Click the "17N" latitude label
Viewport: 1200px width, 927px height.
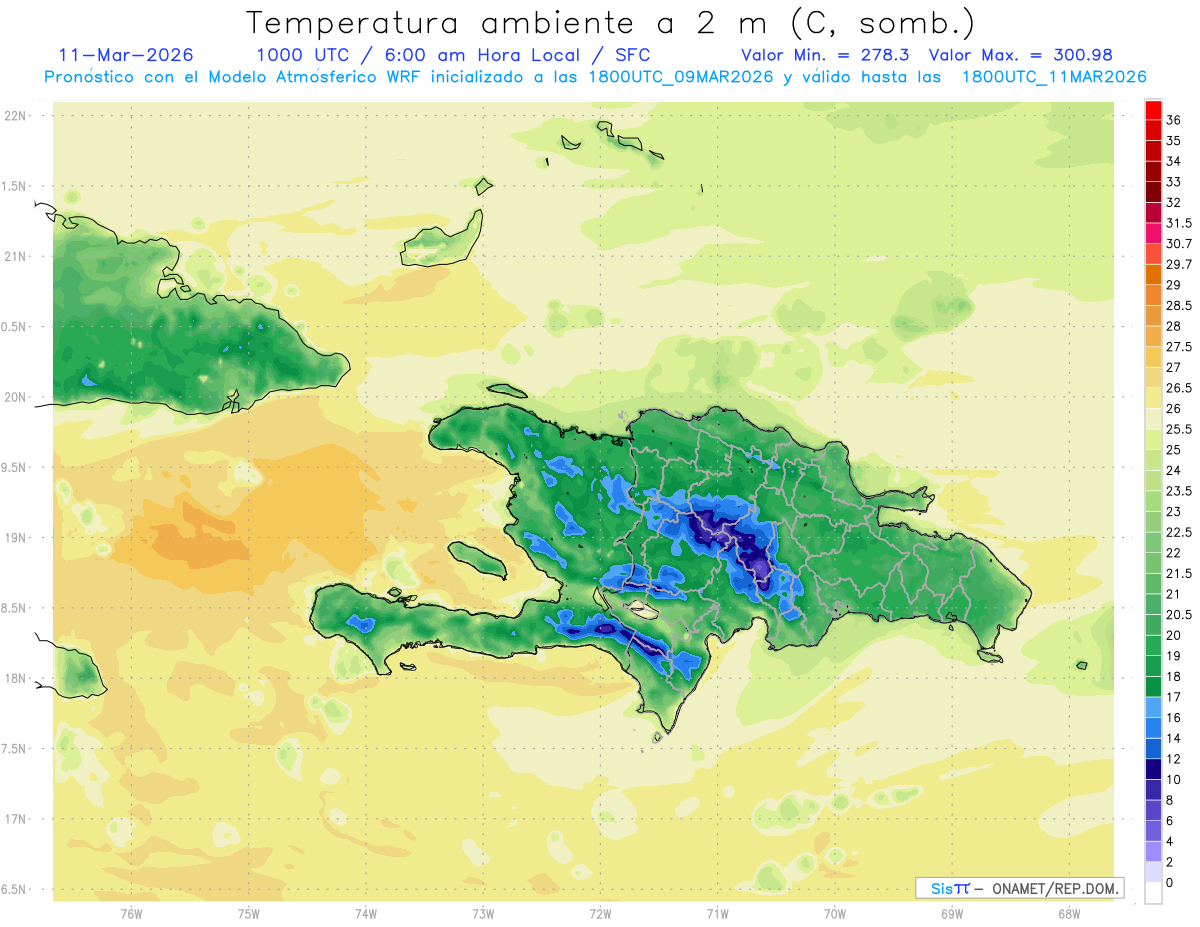click(x=15, y=820)
